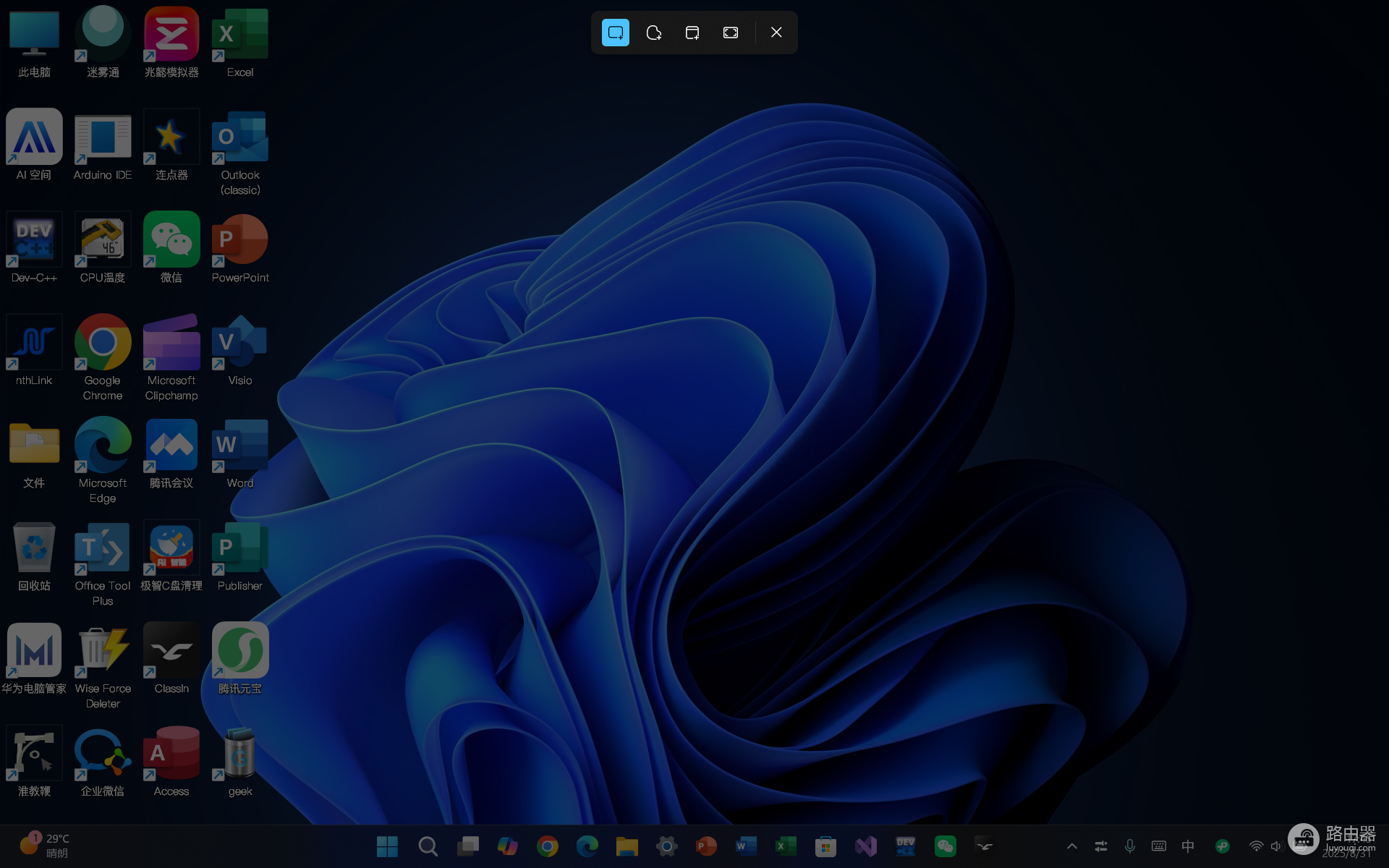Open 腾讯元宝 desktop shortcut
The image size is (1389, 868).
coord(240,658)
